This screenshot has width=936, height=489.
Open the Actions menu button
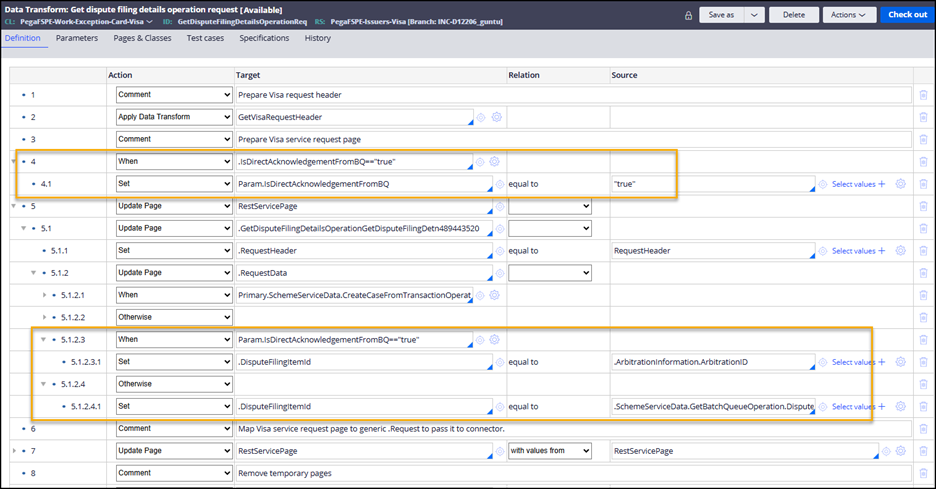849,15
